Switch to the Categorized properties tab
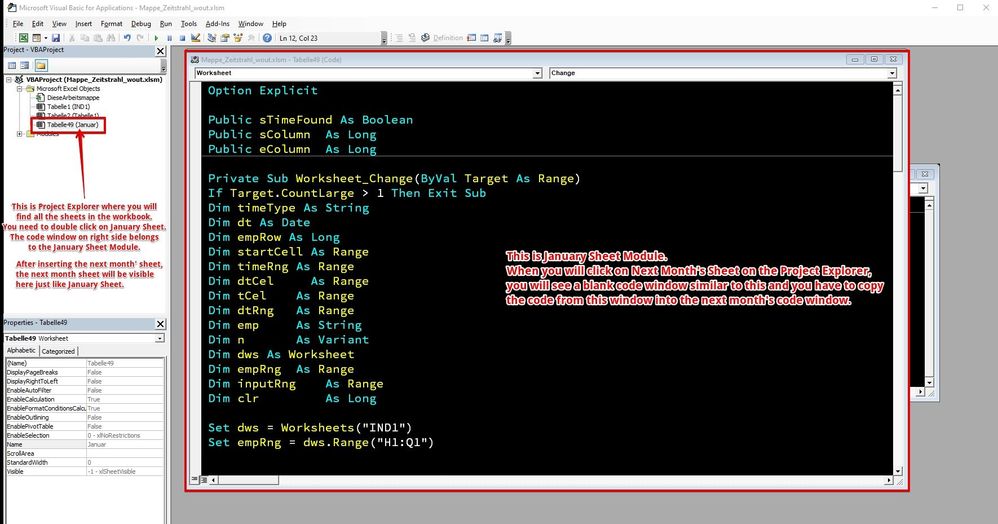 [59, 351]
